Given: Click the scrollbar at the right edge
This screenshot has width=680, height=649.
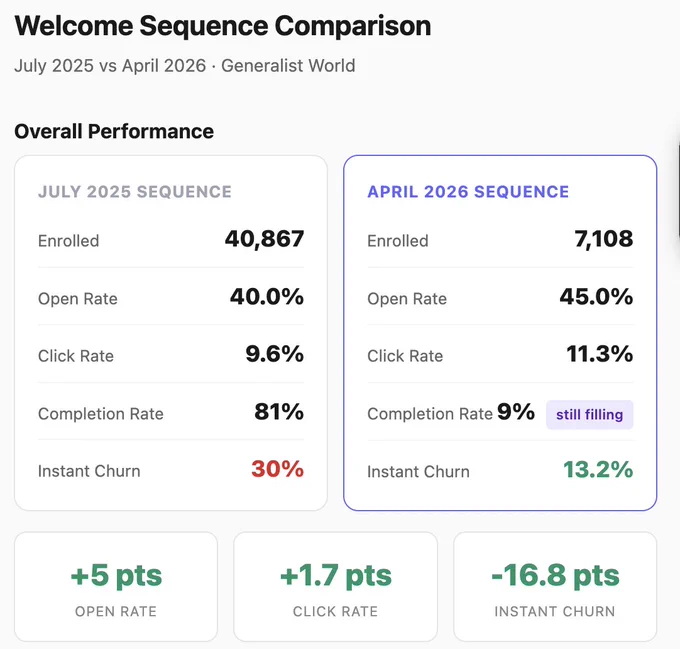Looking at the screenshot, I should (678, 191).
